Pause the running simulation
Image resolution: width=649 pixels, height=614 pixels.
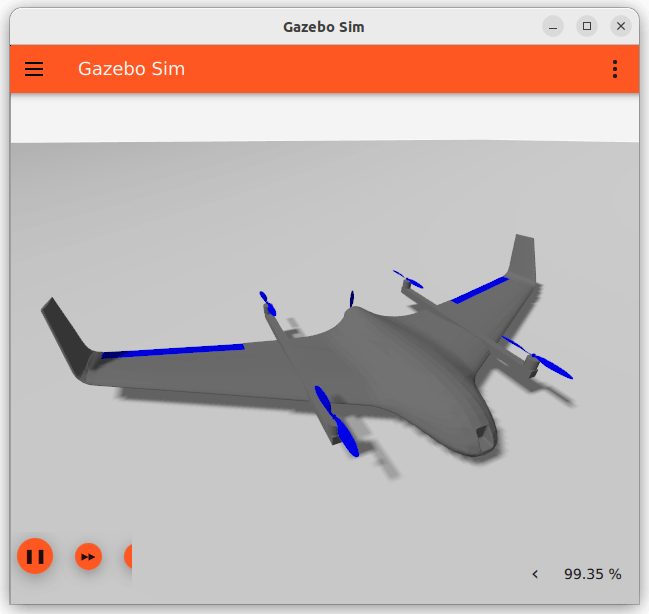click(x=35, y=556)
